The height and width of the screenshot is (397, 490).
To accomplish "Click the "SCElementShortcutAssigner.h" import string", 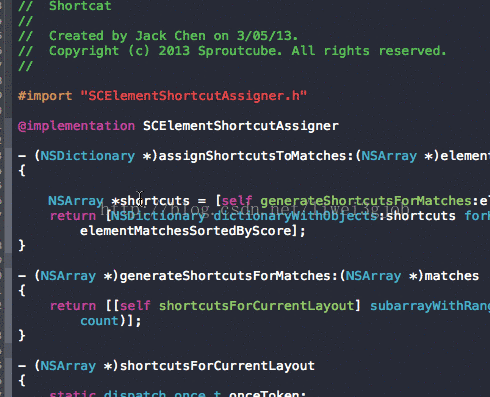I will pyautogui.click(x=194, y=96).
